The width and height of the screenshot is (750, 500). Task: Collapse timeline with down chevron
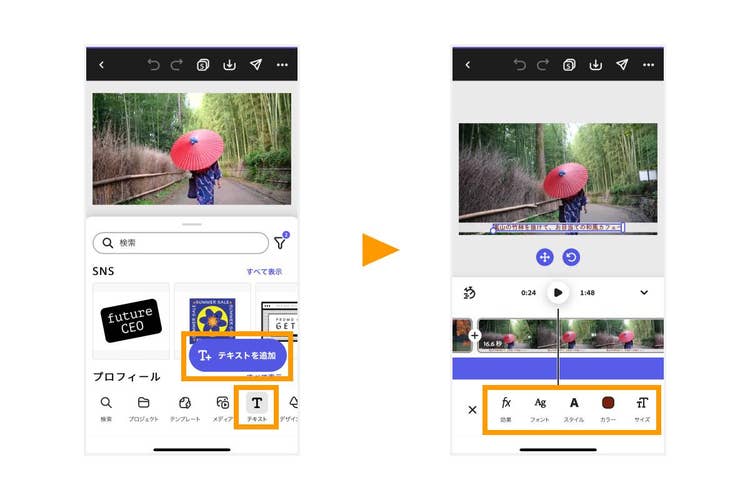[644, 292]
